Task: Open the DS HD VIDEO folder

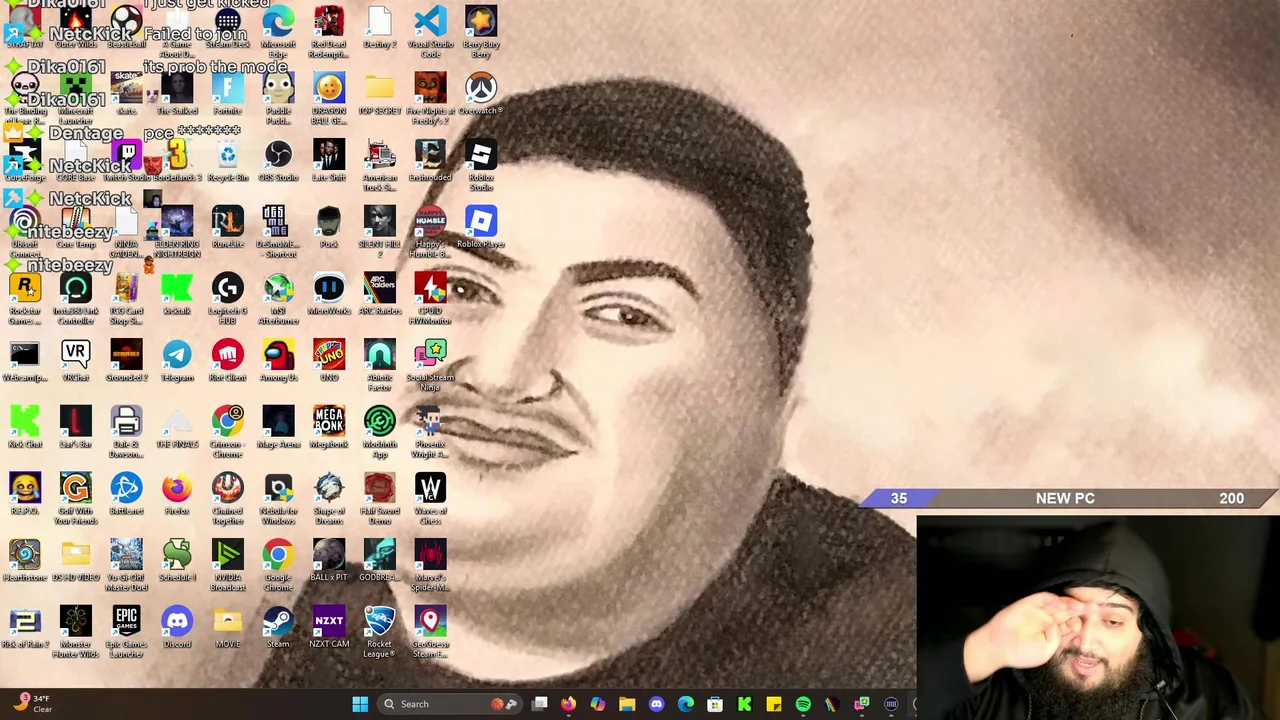Action: [75, 562]
